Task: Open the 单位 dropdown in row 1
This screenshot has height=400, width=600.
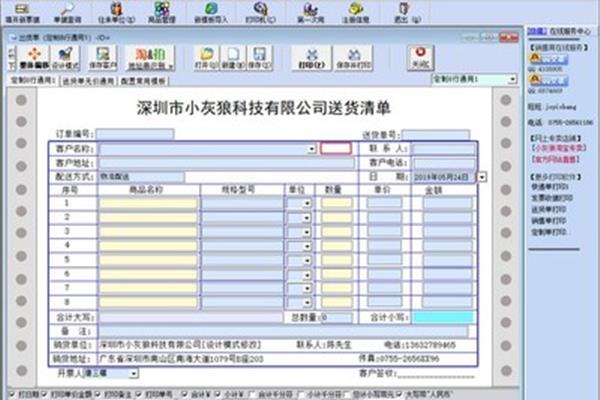Action: (307, 204)
